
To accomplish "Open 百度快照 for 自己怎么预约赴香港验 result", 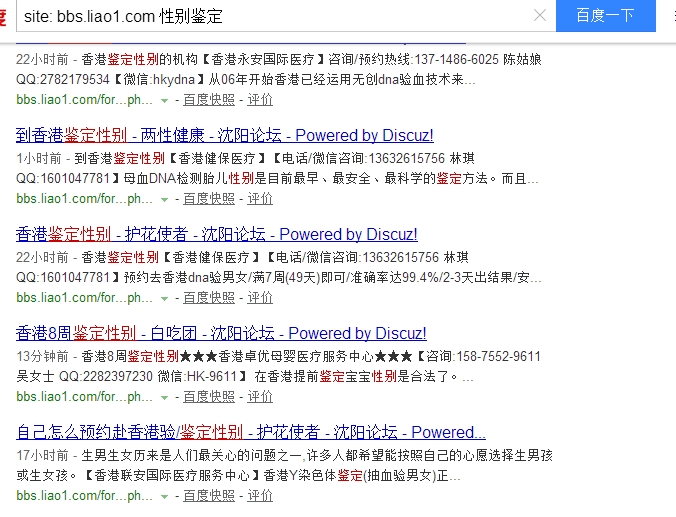I will 209,496.
